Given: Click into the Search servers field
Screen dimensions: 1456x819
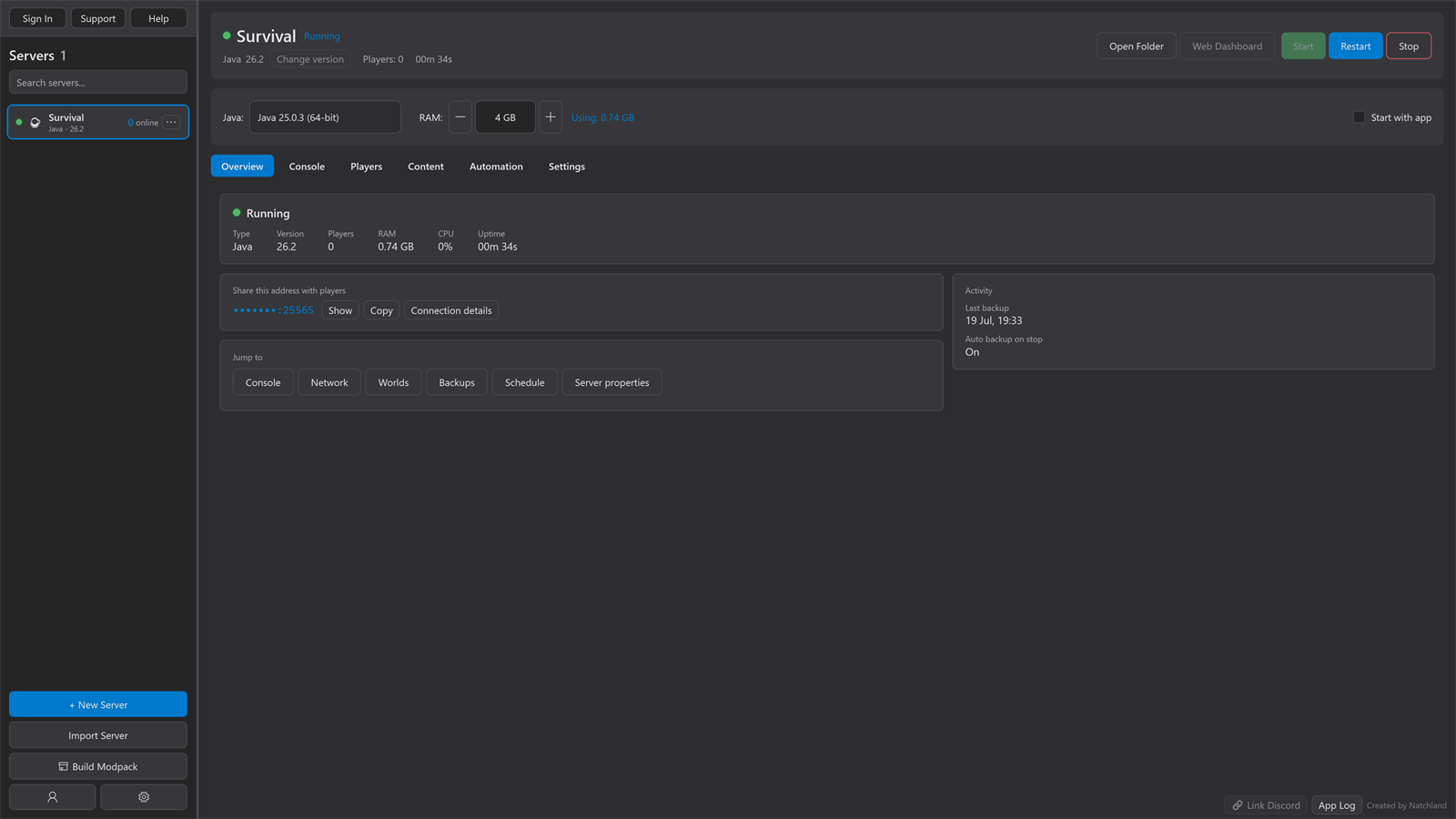Looking at the screenshot, I should (98, 83).
